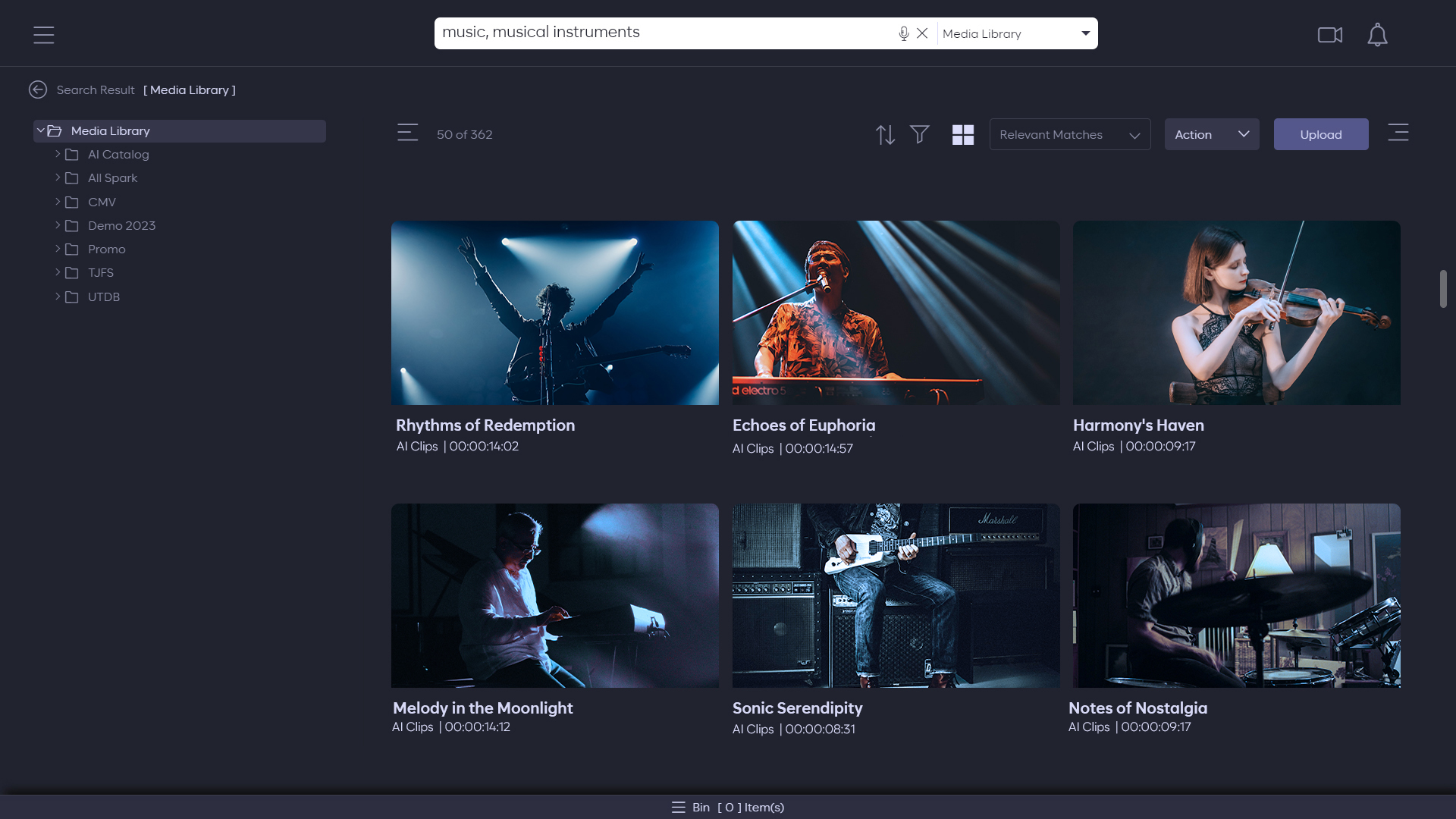The height and width of the screenshot is (819, 1456).
Task: Open the filter funnel icon
Action: click(920, 134)
